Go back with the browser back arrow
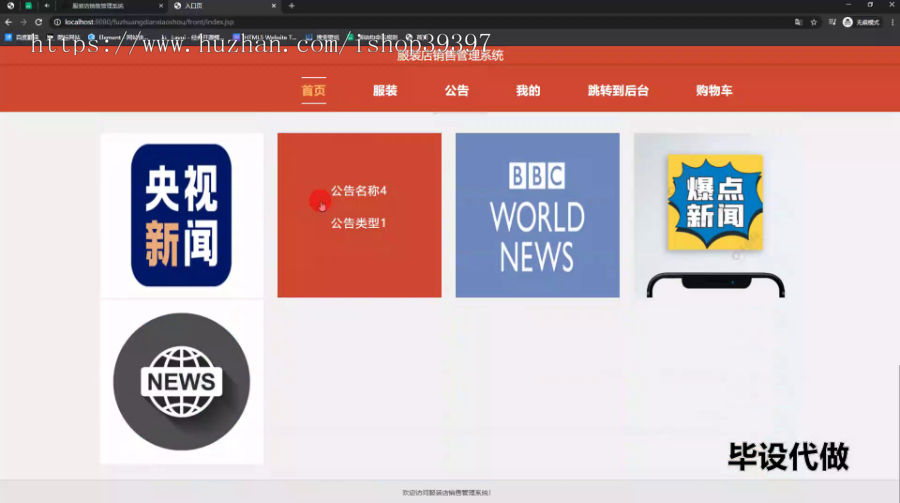This screenshot has height=503, width=900. 8,22
